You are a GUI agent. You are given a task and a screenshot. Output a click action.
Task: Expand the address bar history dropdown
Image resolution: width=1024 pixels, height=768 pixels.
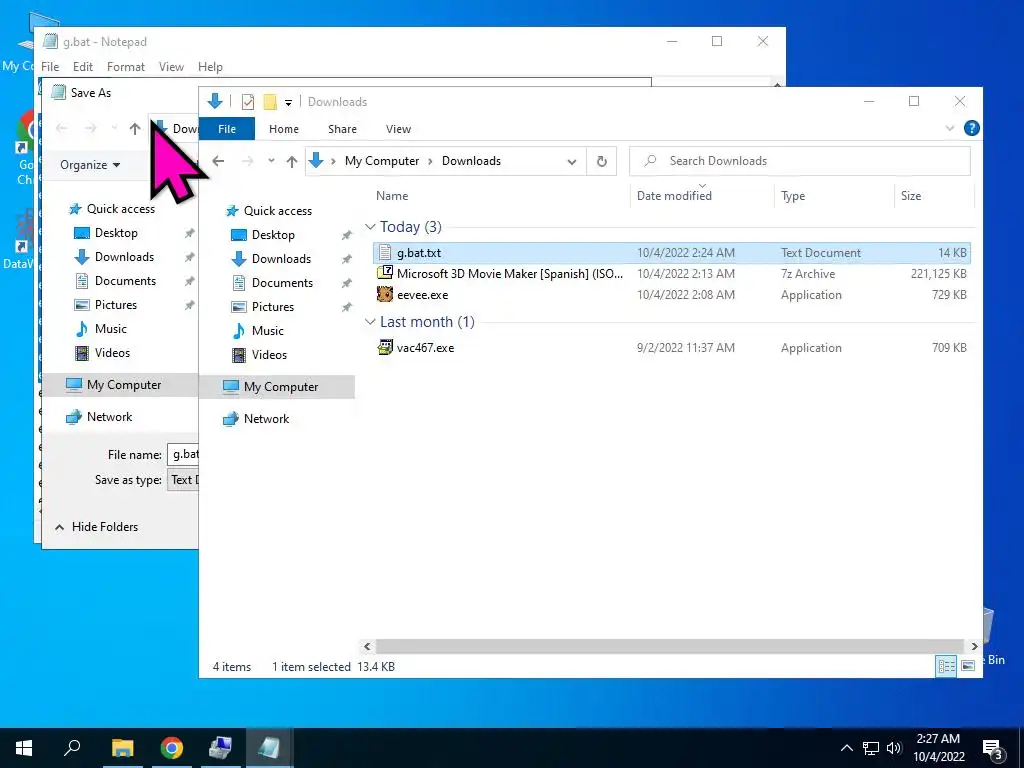click(571, 161)
